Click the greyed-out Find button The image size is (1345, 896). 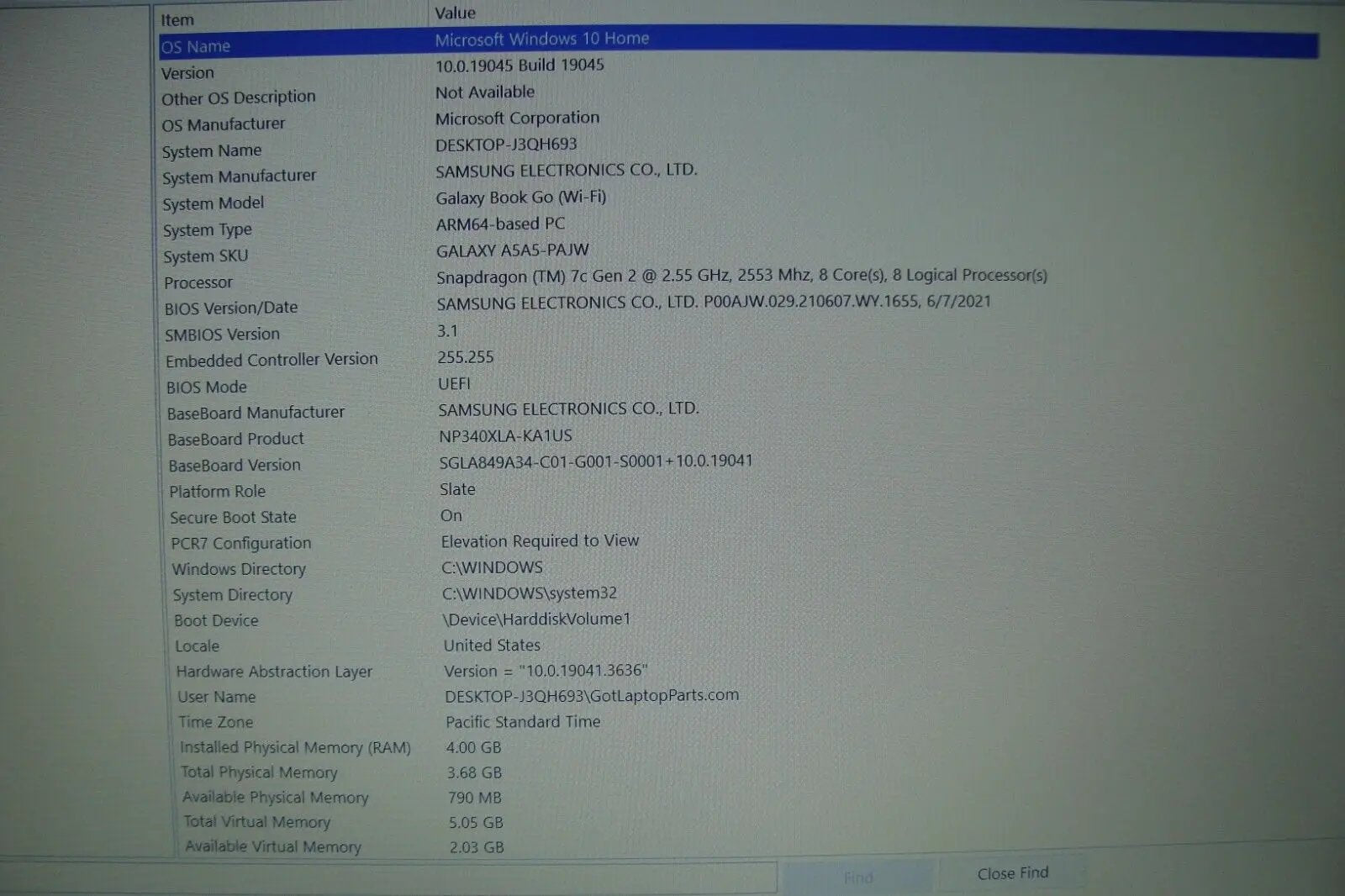click(858, 878)
